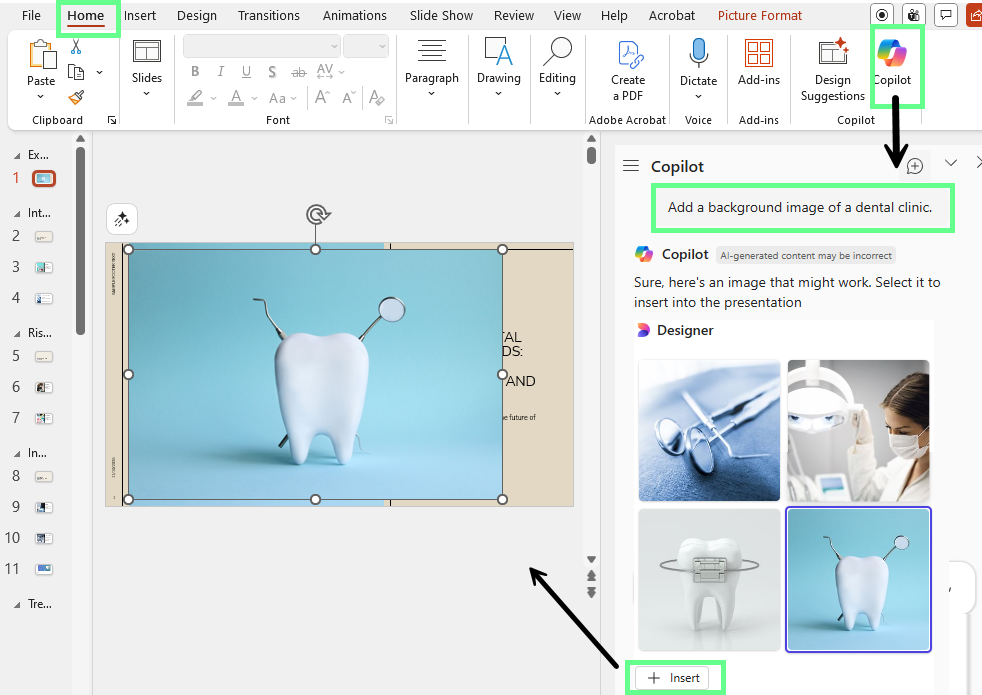Start a new chat in the Copilot pane

click(914, 166)
